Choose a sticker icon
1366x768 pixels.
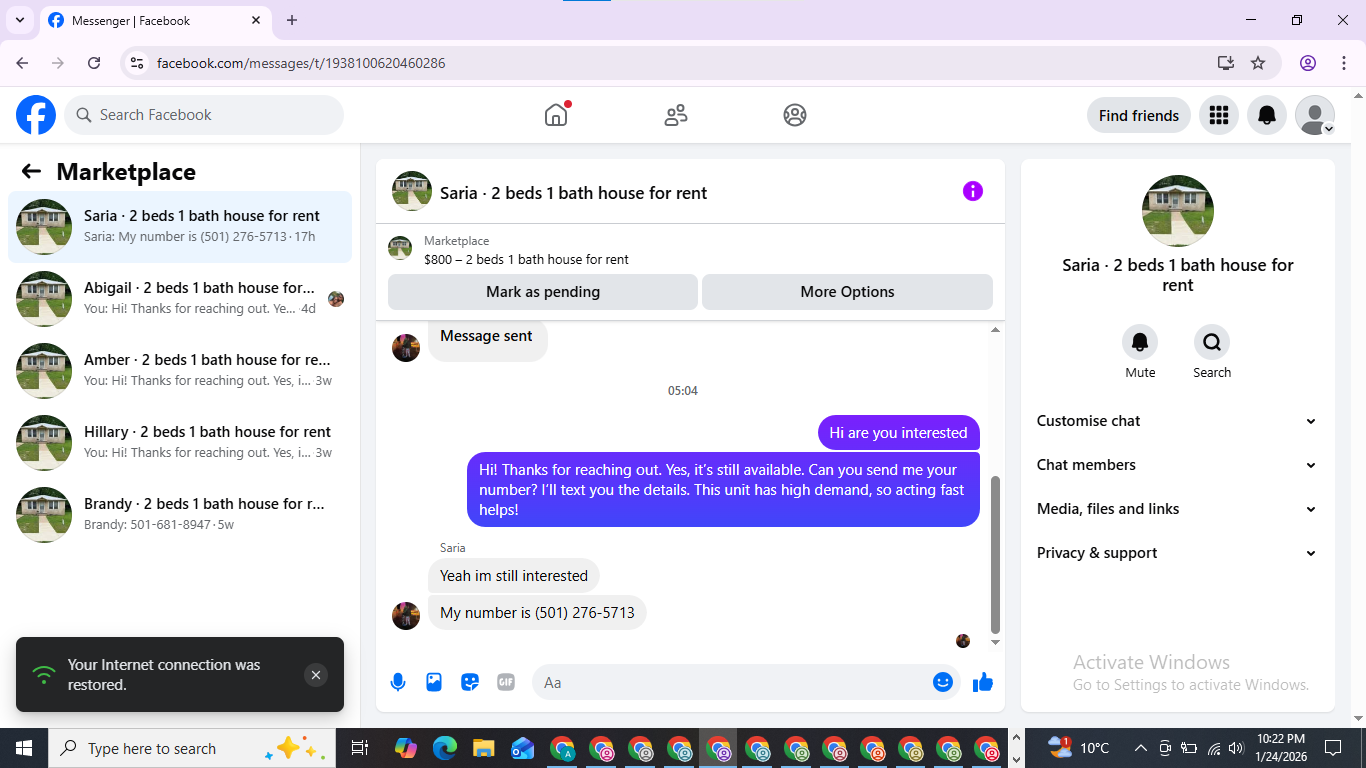click(x=470, y=682)
